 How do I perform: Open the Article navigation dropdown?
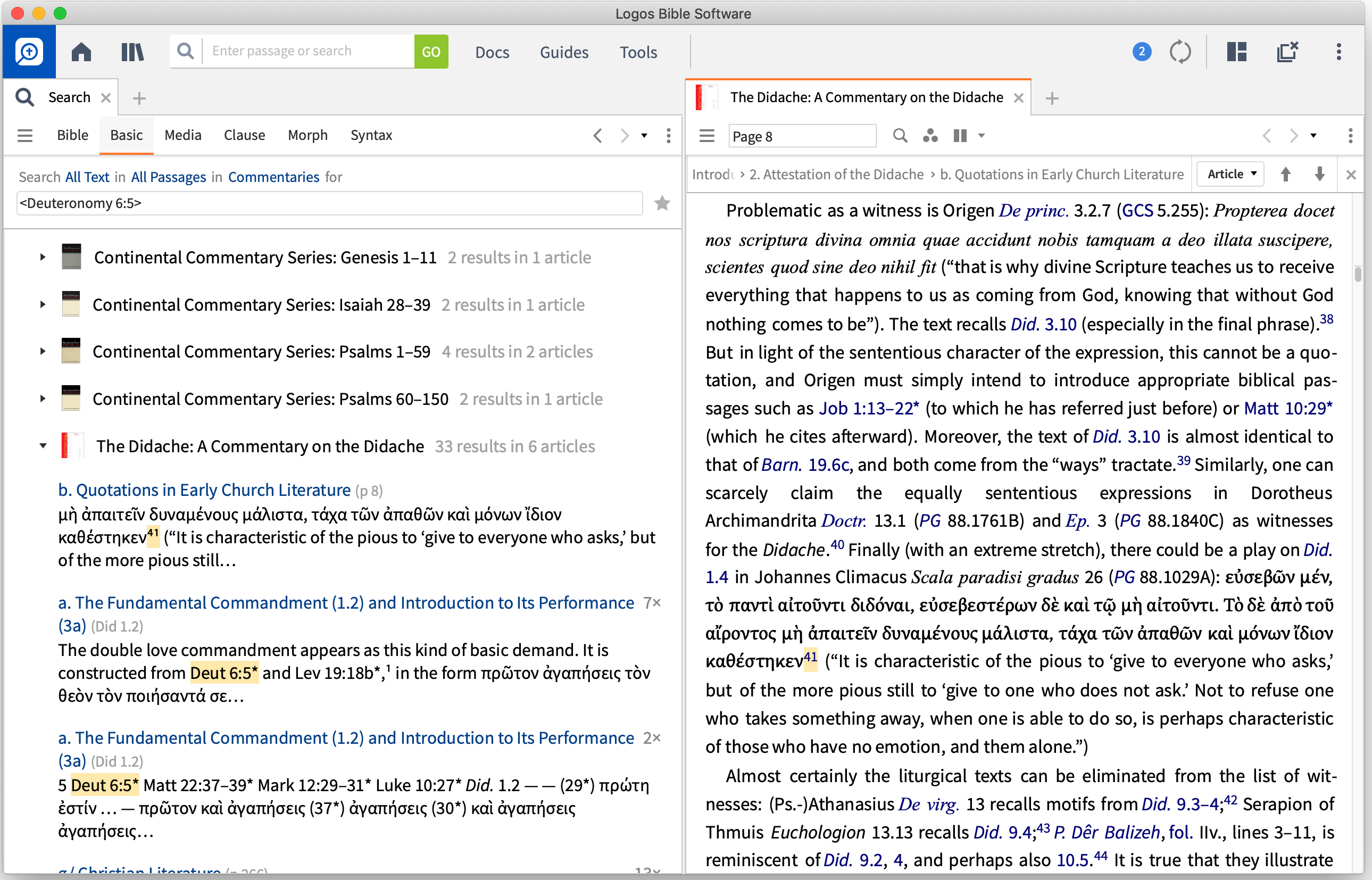(x=1231, y=175)
